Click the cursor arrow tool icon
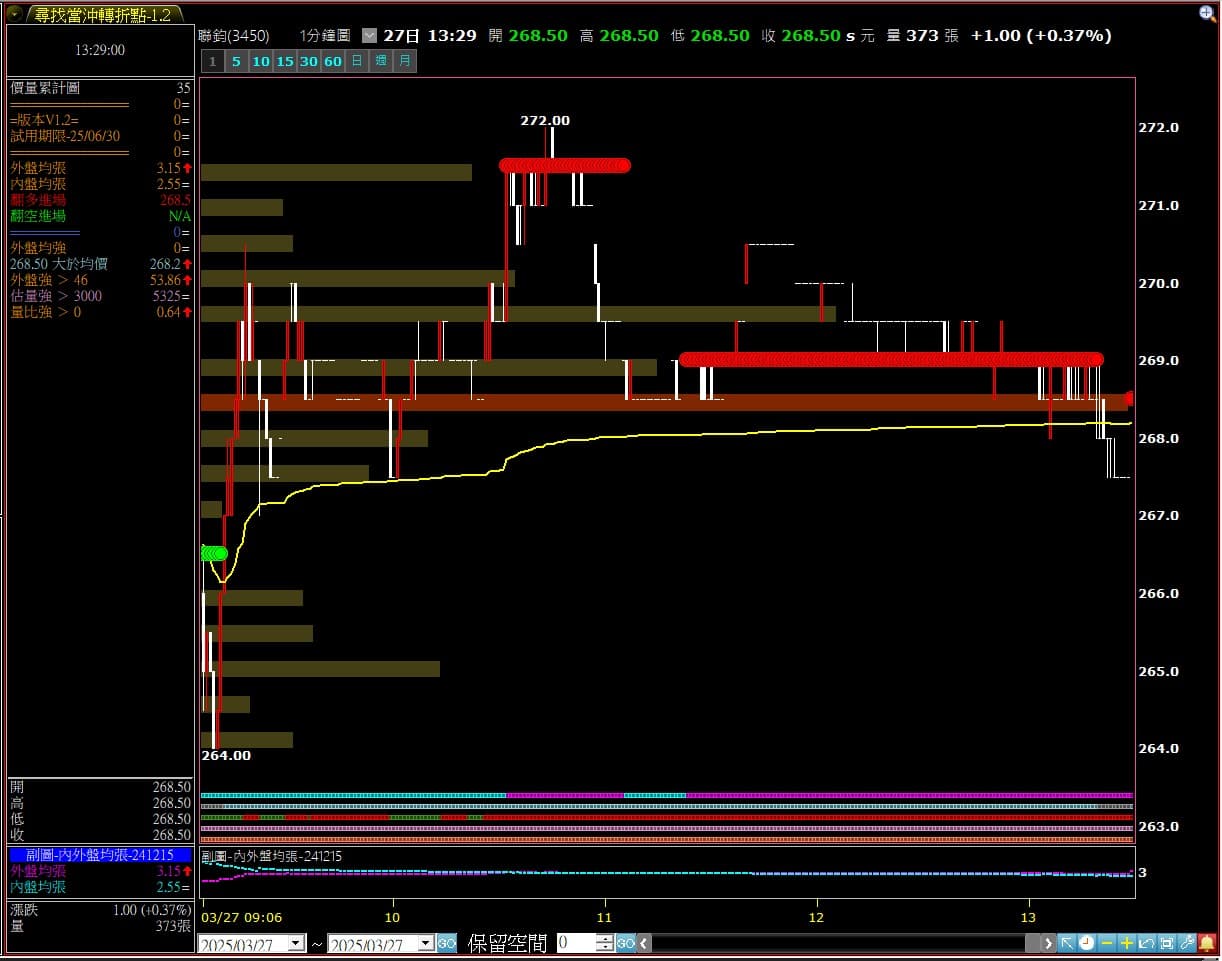The height and width of the screenshot is (961, 1222). [1067, 943]
